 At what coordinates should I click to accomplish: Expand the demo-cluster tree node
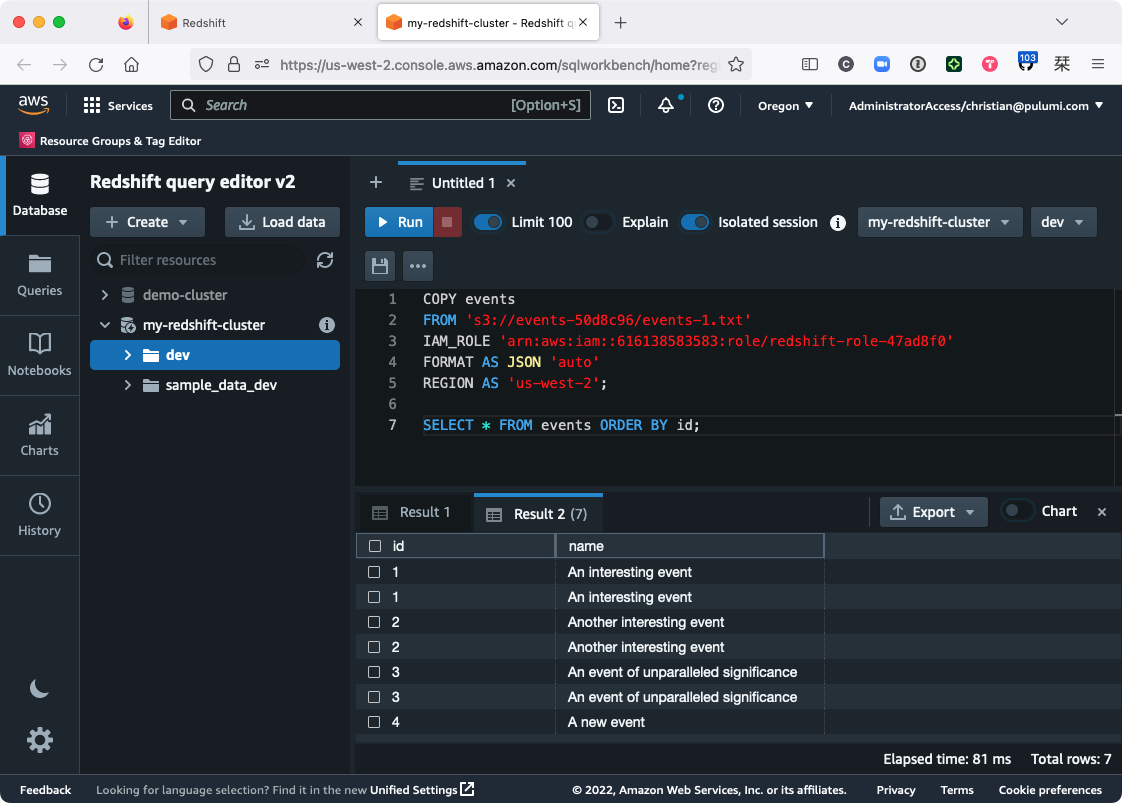pos(105,295)
